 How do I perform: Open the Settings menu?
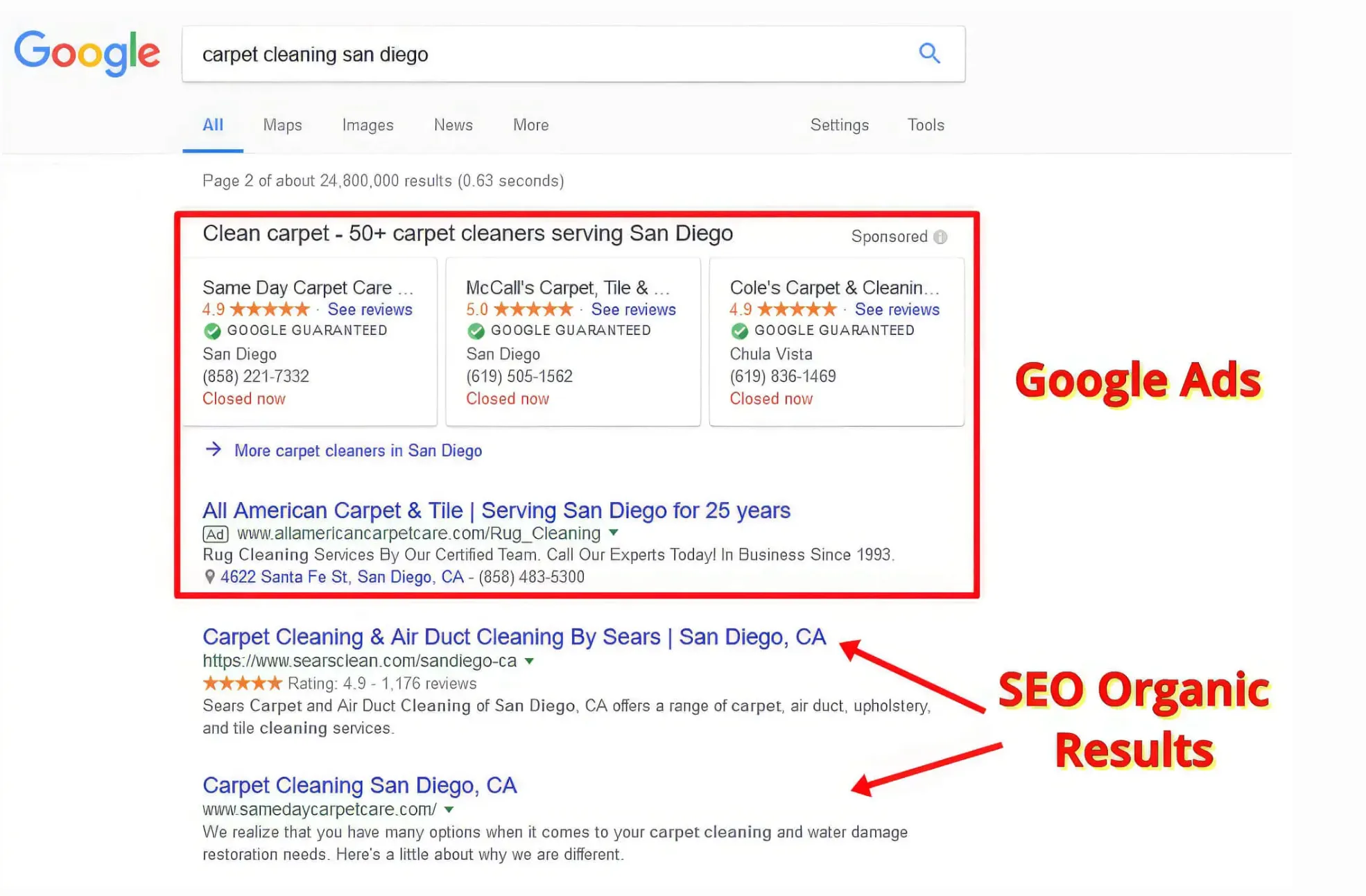(x=839, y=125)
